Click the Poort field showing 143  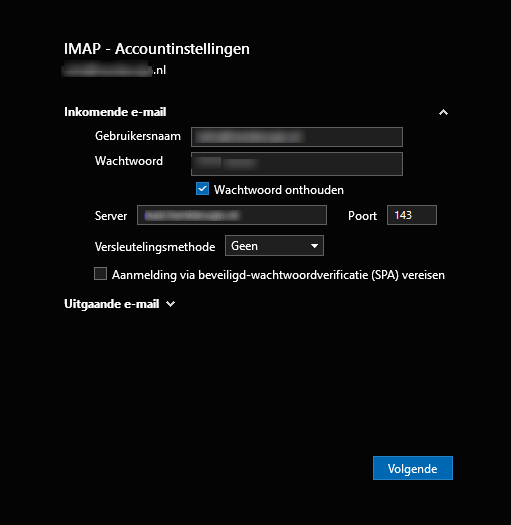[x=412, y=215]
